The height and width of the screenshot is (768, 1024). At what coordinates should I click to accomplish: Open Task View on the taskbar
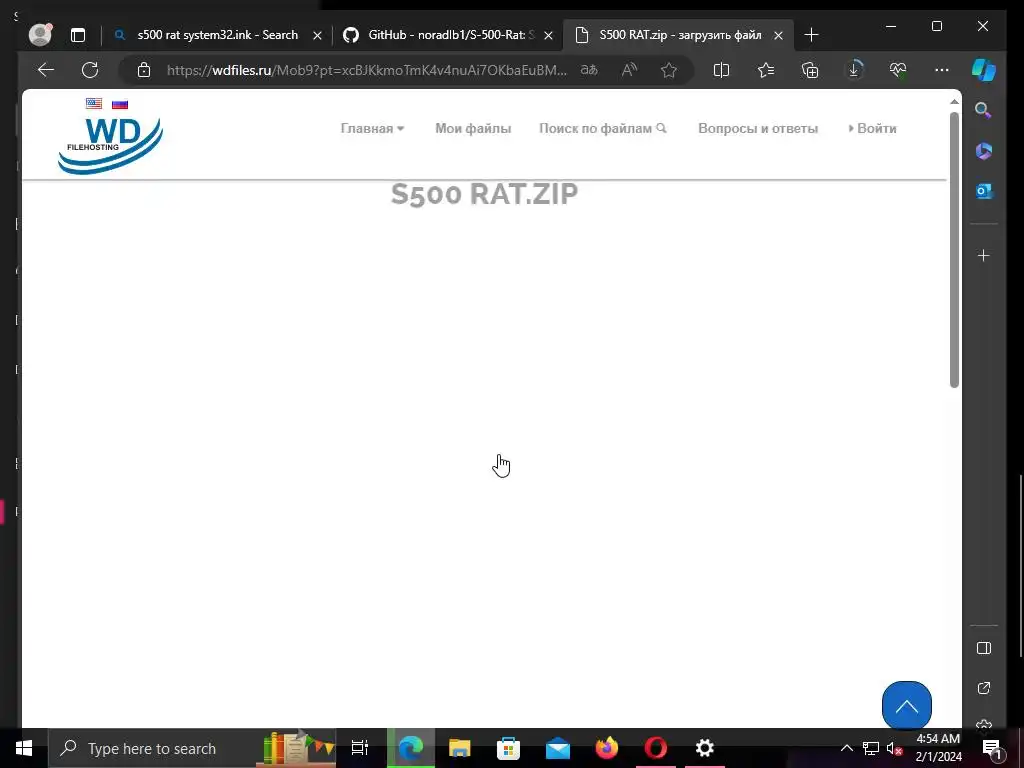point(359,748)
